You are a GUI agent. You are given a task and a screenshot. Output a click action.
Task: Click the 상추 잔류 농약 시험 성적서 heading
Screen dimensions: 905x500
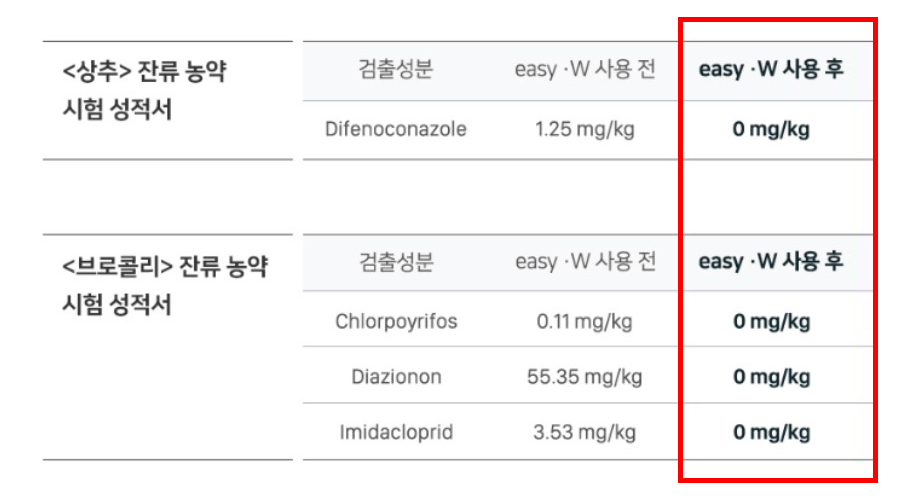144,90
